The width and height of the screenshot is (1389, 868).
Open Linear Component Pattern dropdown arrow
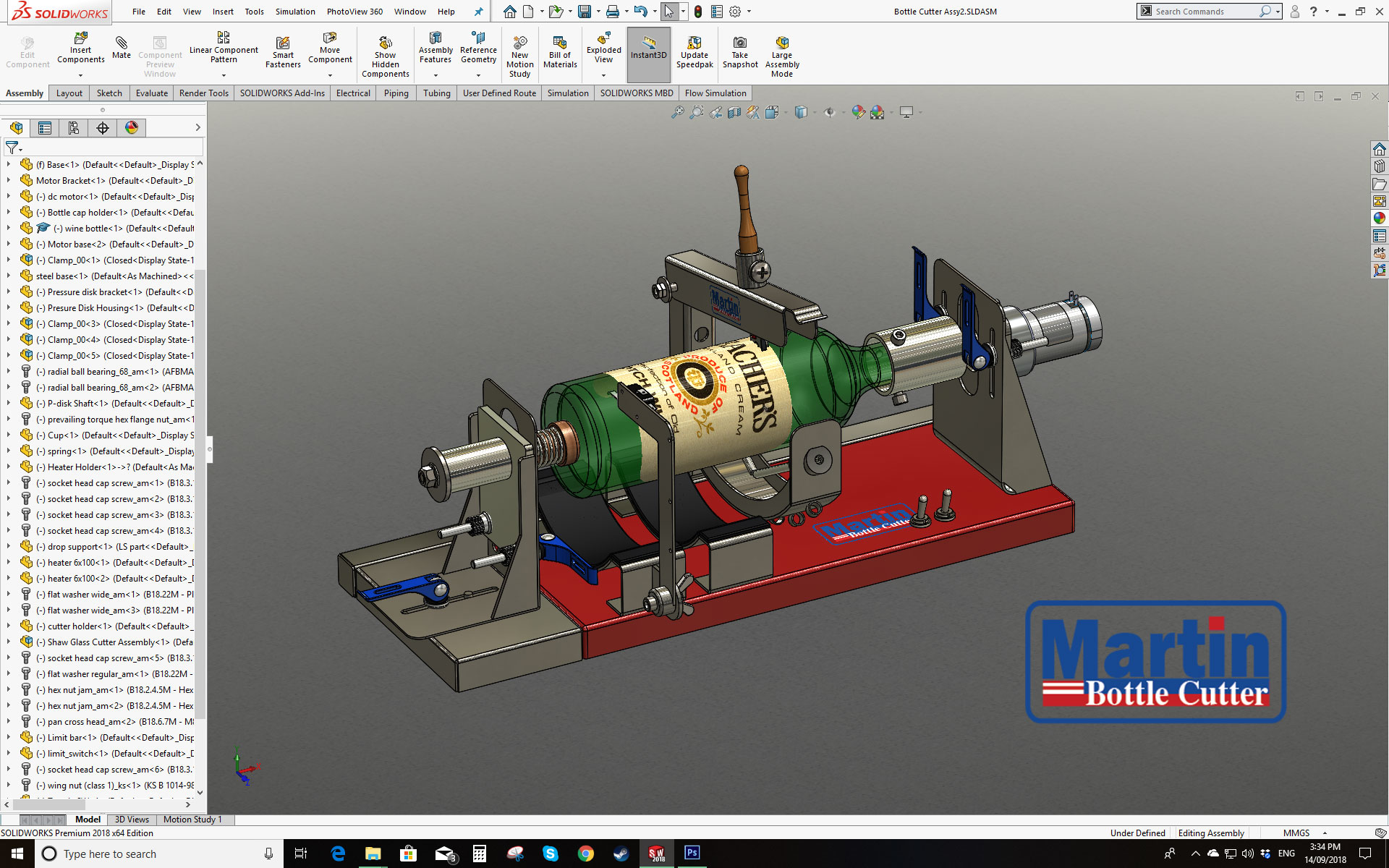point(224,75)
